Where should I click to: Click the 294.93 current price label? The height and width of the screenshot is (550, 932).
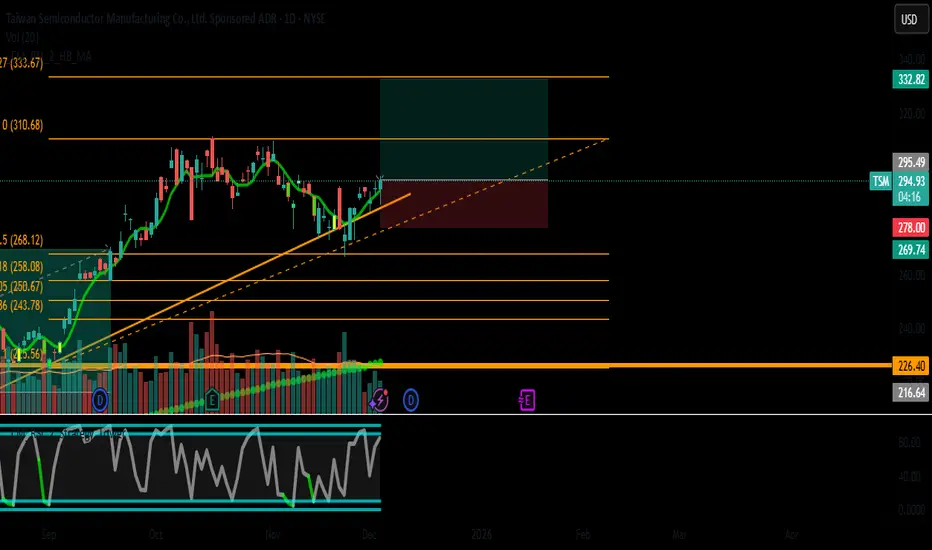click(911, 181)
